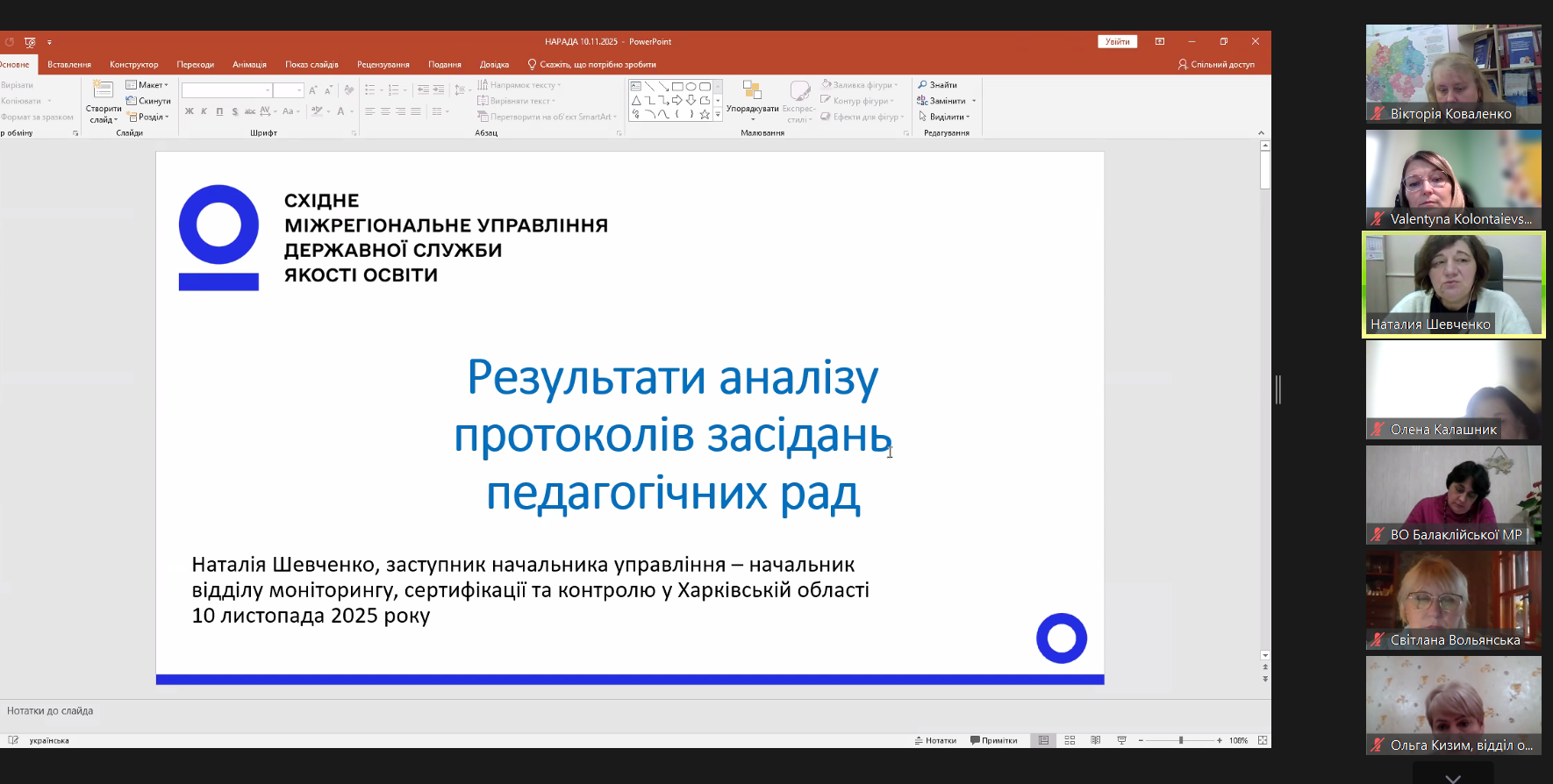Open the Анімація ribbon tab
This screenshot has height=784, width=1553.
pos(249,65)
